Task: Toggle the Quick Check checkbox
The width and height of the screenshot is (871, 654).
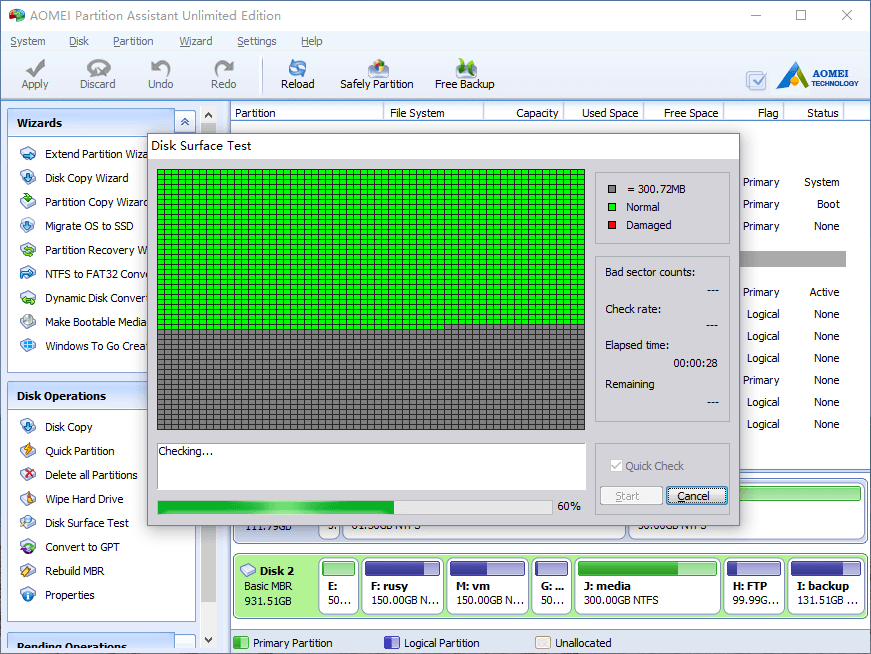Action: tap(616, 466)
